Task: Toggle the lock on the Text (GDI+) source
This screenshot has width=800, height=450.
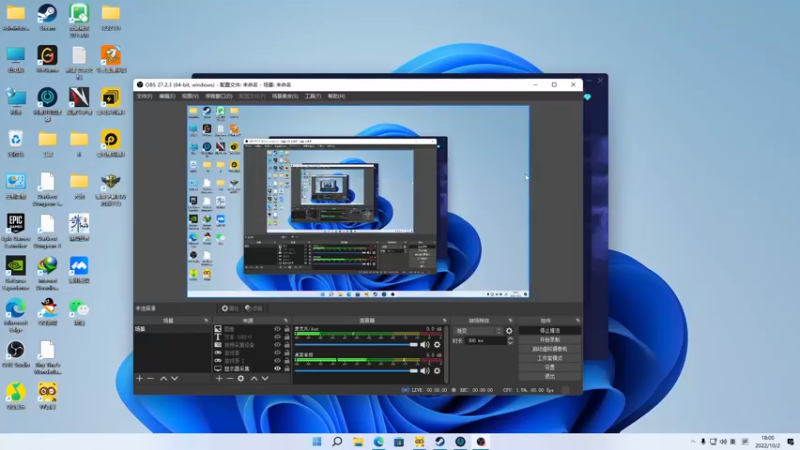Action: (287, 337)
